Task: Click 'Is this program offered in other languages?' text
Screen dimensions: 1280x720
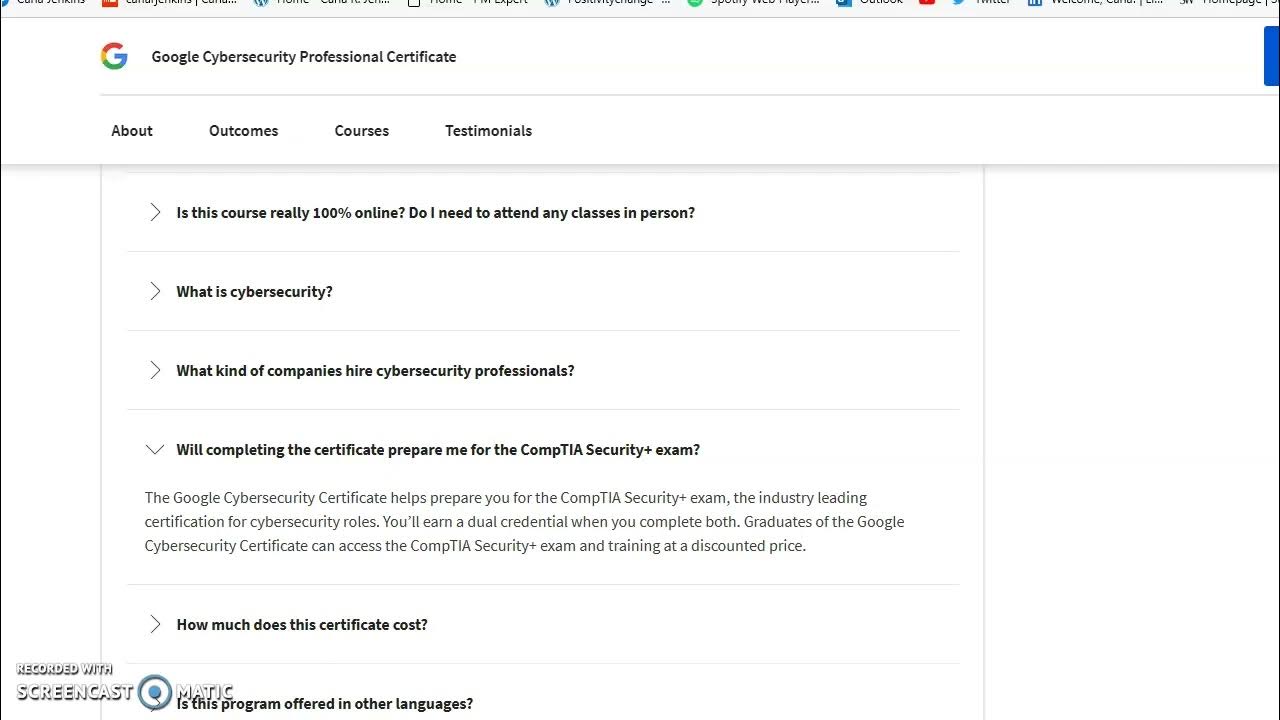Action: pyautogui.click(x=325, y=704)
